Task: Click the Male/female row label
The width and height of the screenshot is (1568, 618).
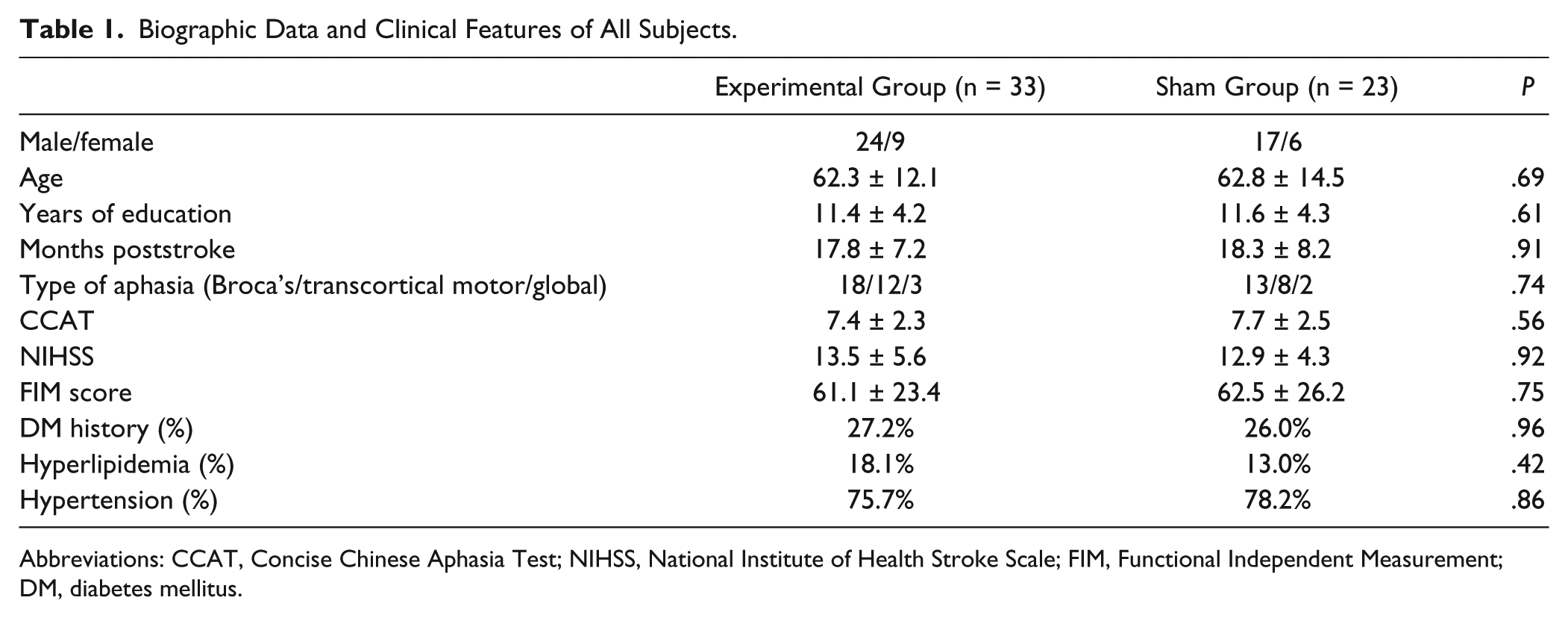Action: 87,142
